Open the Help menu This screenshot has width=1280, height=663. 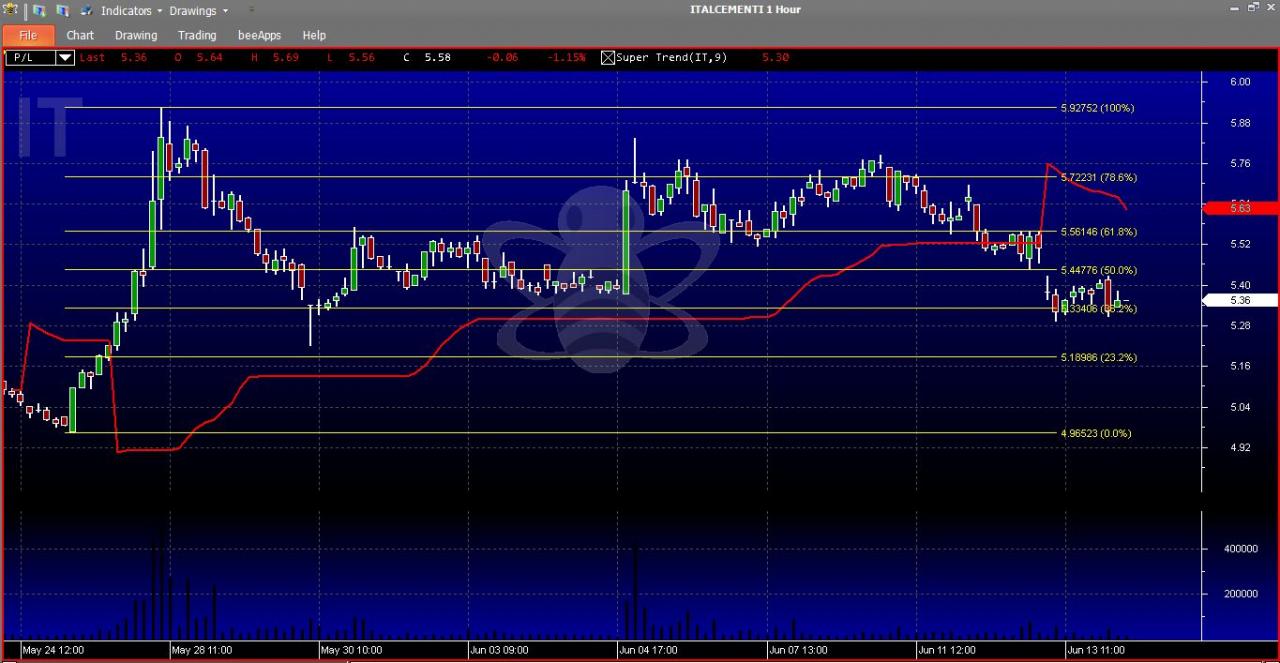coord(314,35)
